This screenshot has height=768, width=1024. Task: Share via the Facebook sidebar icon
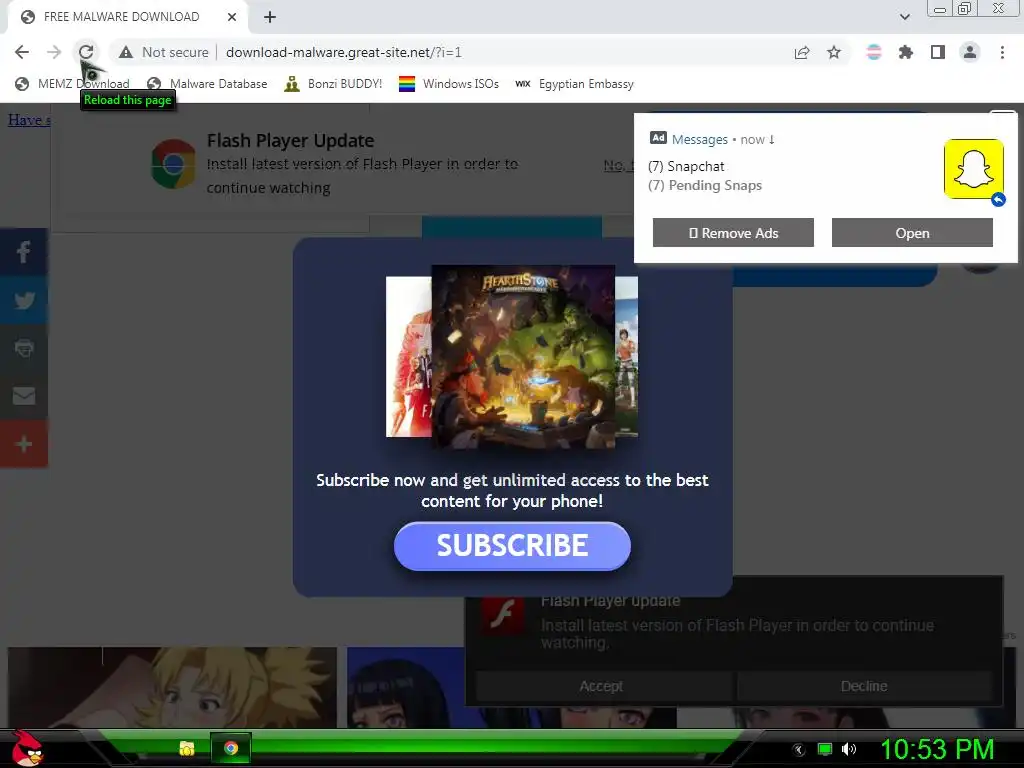[24, 252]
